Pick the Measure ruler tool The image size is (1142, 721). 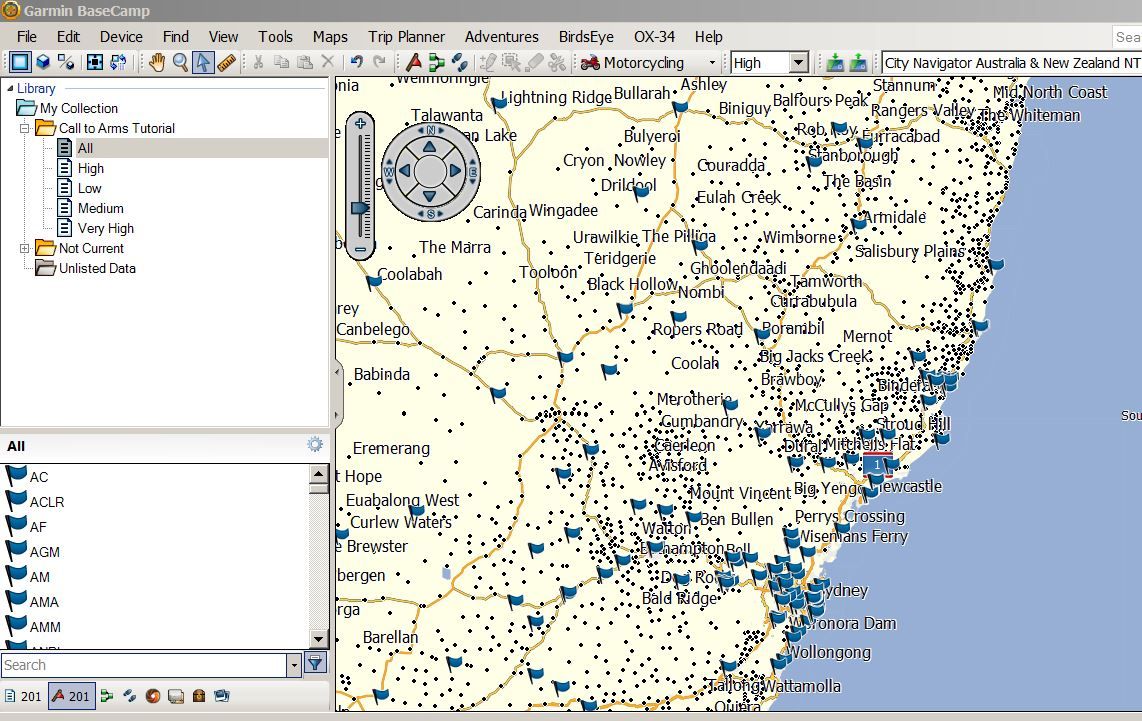coord(227,63)
